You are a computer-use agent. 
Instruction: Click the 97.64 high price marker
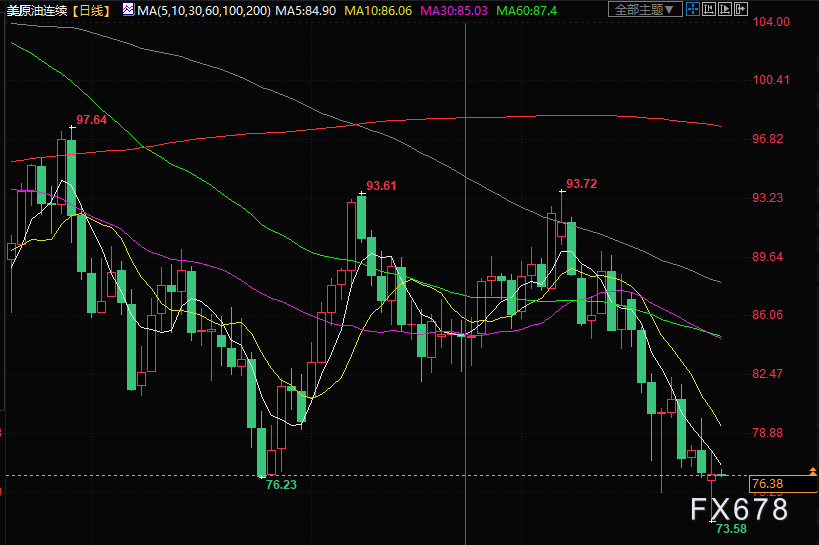coord(91,120)
